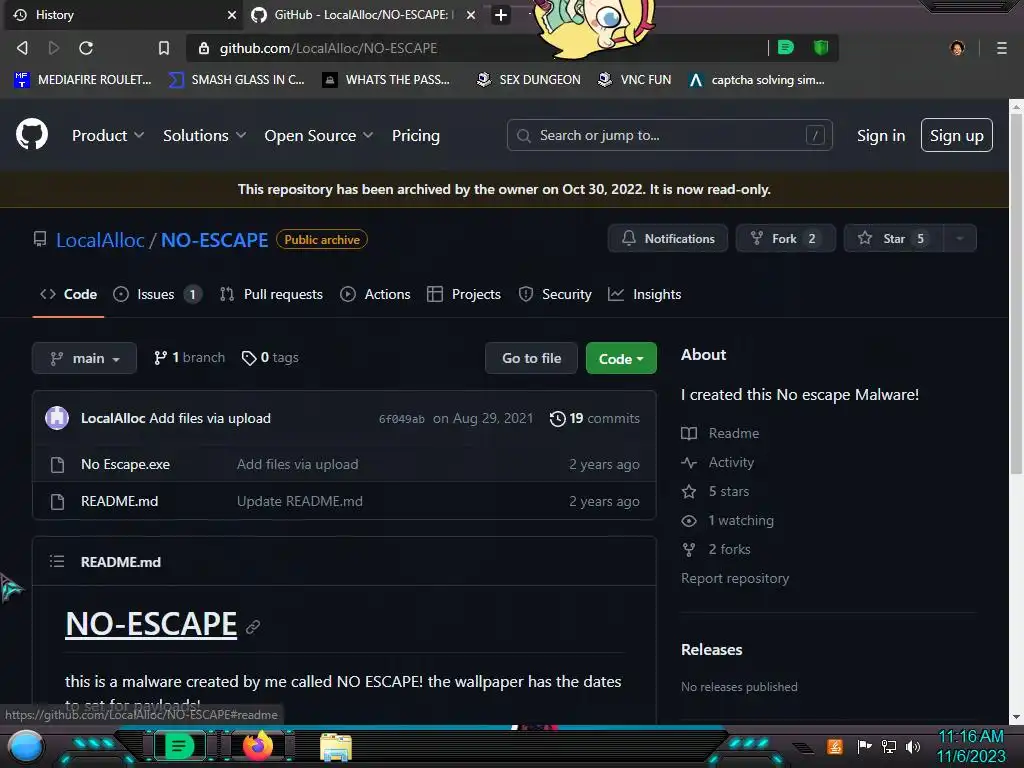Click the network tray icon
The image size is (1024, 768).
pyautogui.click(x=889, y=746)
